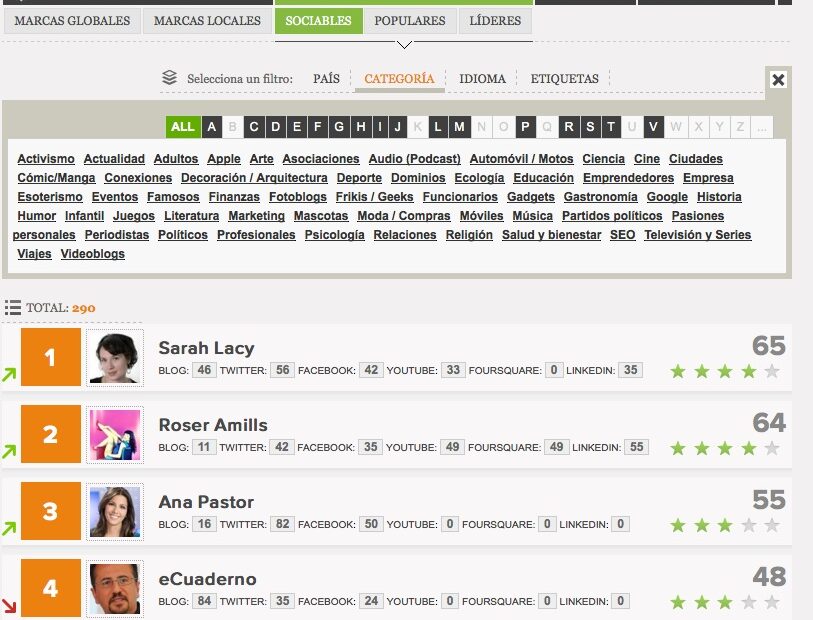813x620 pixels.
Task: Open Sarah Lacy's profile photo
Action: pyautogui.click(x=115, y=358)
